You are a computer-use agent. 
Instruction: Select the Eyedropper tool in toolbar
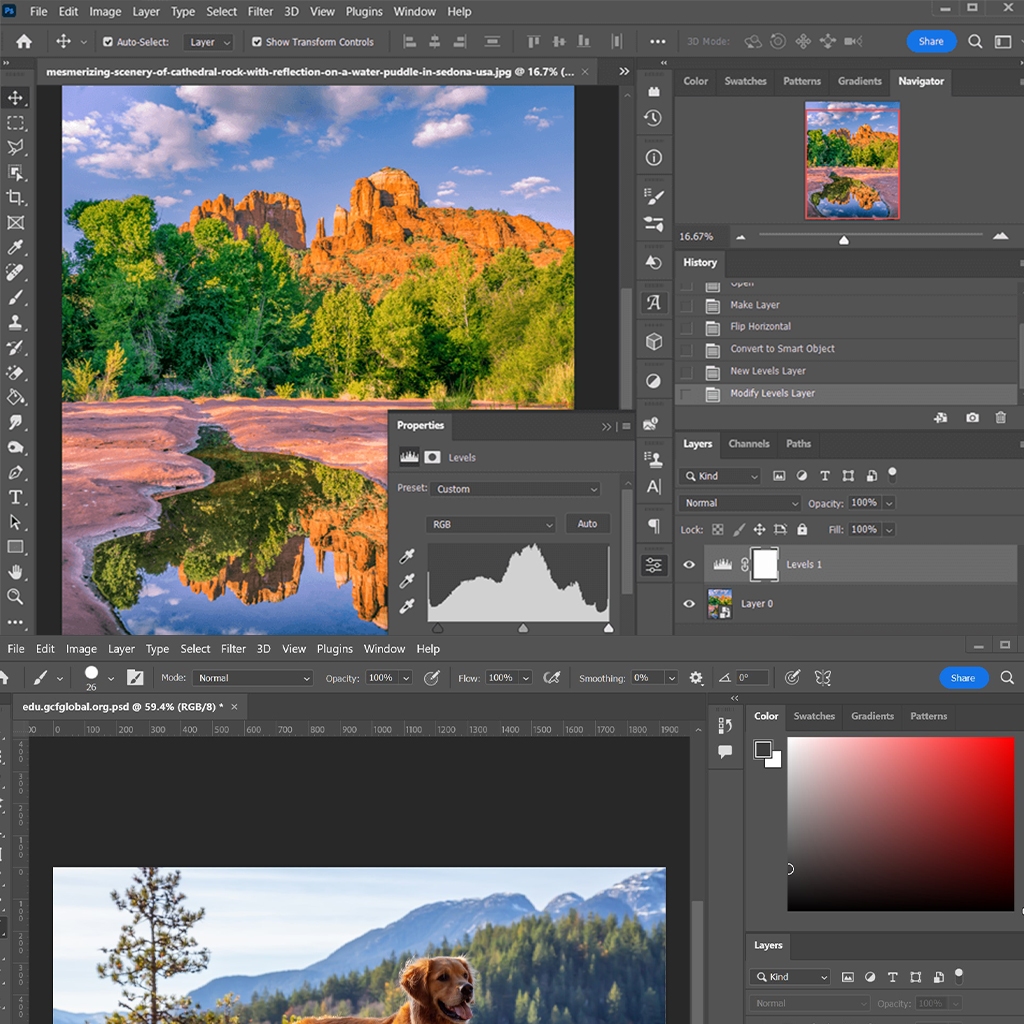click(x=15, y=247)
